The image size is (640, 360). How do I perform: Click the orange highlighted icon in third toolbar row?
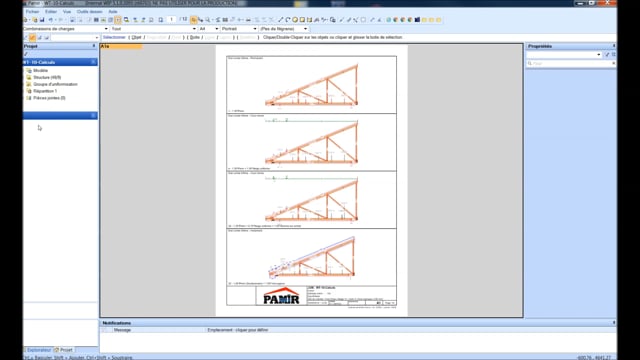[32, 38]
